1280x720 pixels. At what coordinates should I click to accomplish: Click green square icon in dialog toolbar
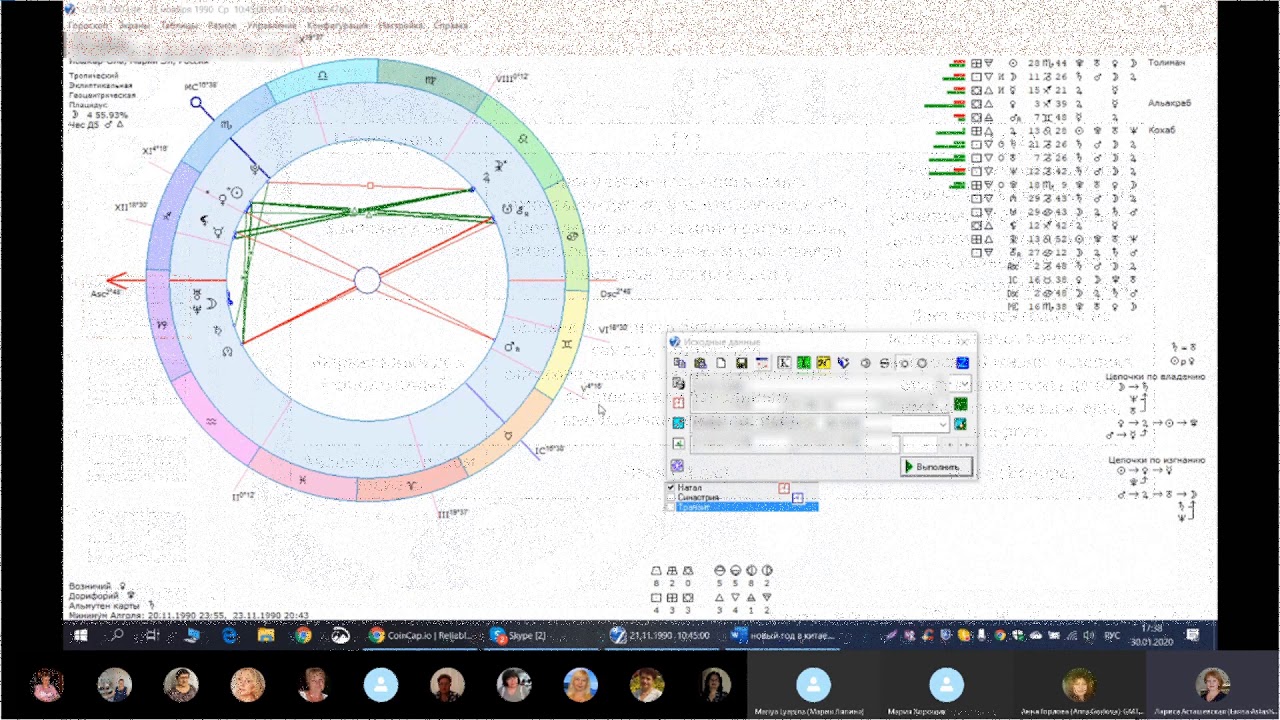click(804, 363)
